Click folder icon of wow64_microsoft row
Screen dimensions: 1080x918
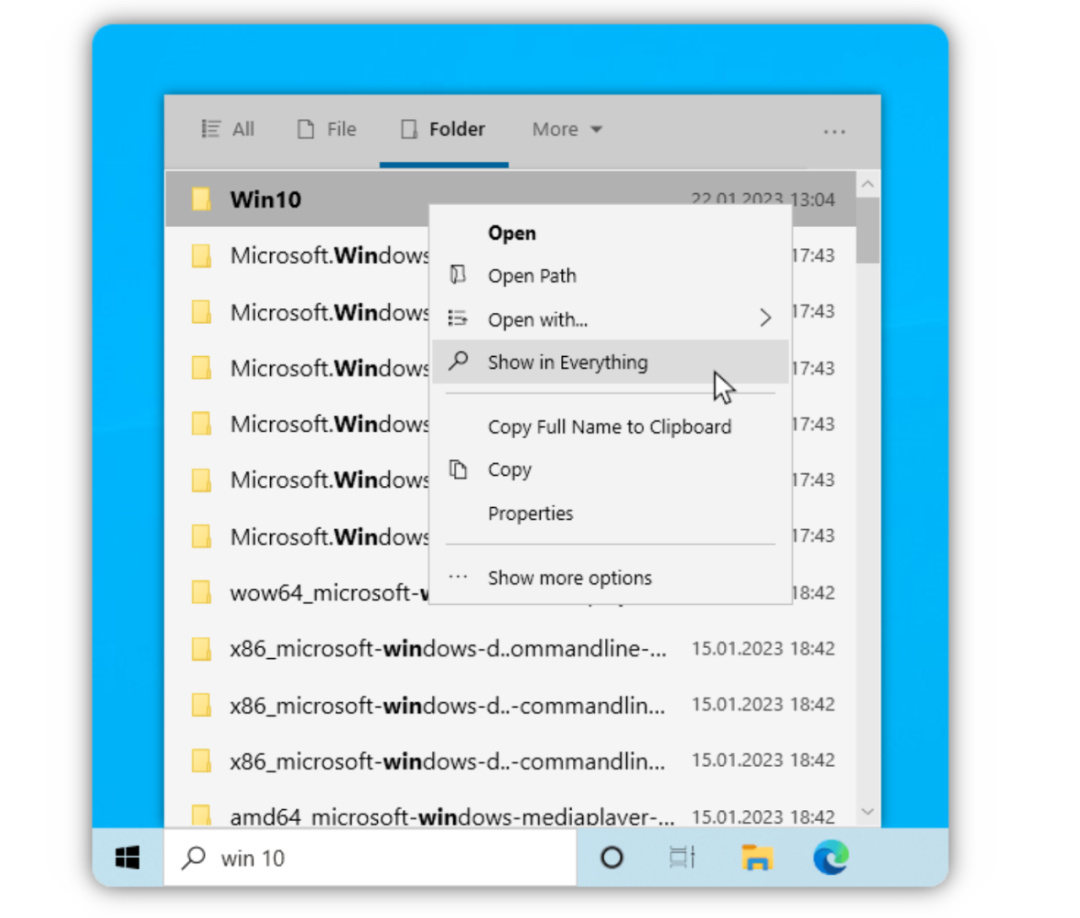click(x=201, y=592)
